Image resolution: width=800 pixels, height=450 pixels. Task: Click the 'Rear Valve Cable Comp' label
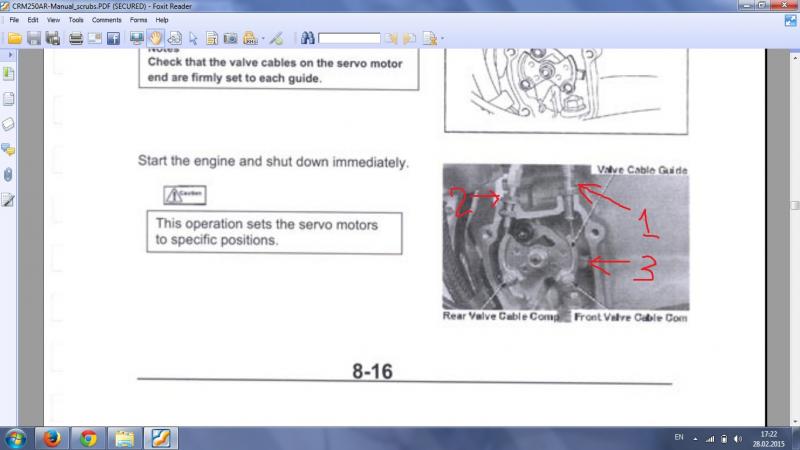point(501,316)
